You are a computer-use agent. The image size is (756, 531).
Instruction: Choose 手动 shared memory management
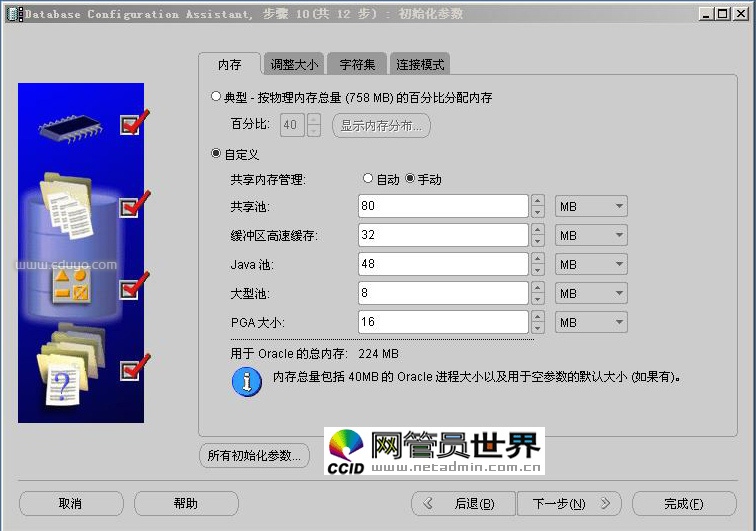410,178
